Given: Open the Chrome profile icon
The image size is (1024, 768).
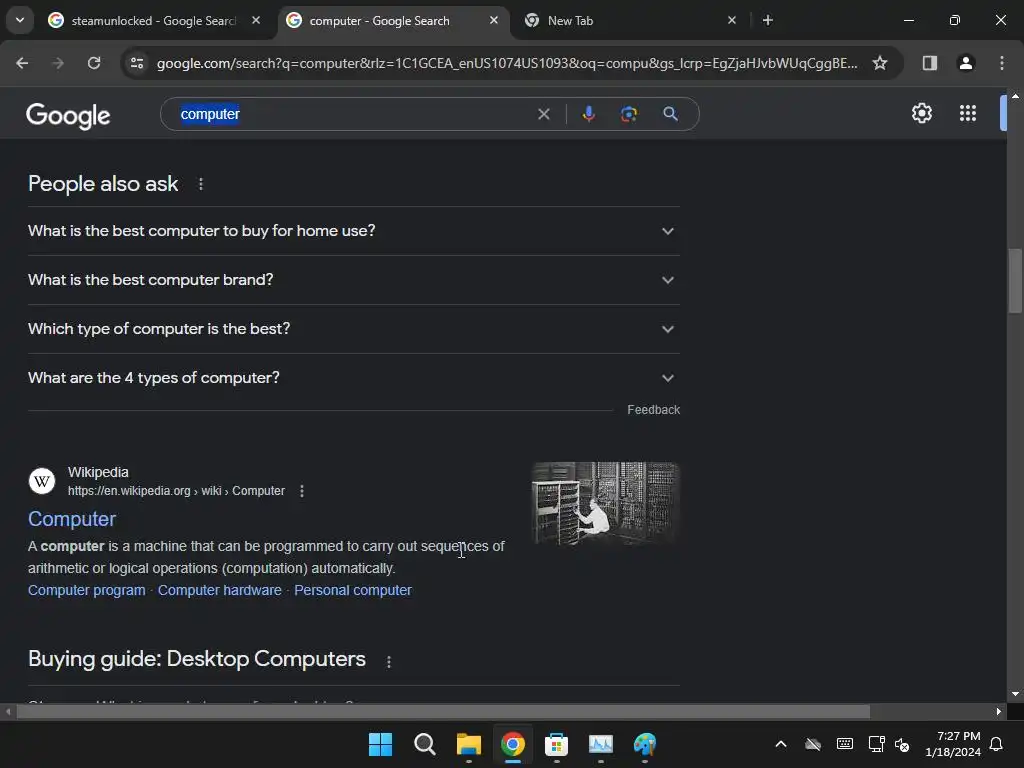Looking at the screenshot, I should click(x=966, y=63).
